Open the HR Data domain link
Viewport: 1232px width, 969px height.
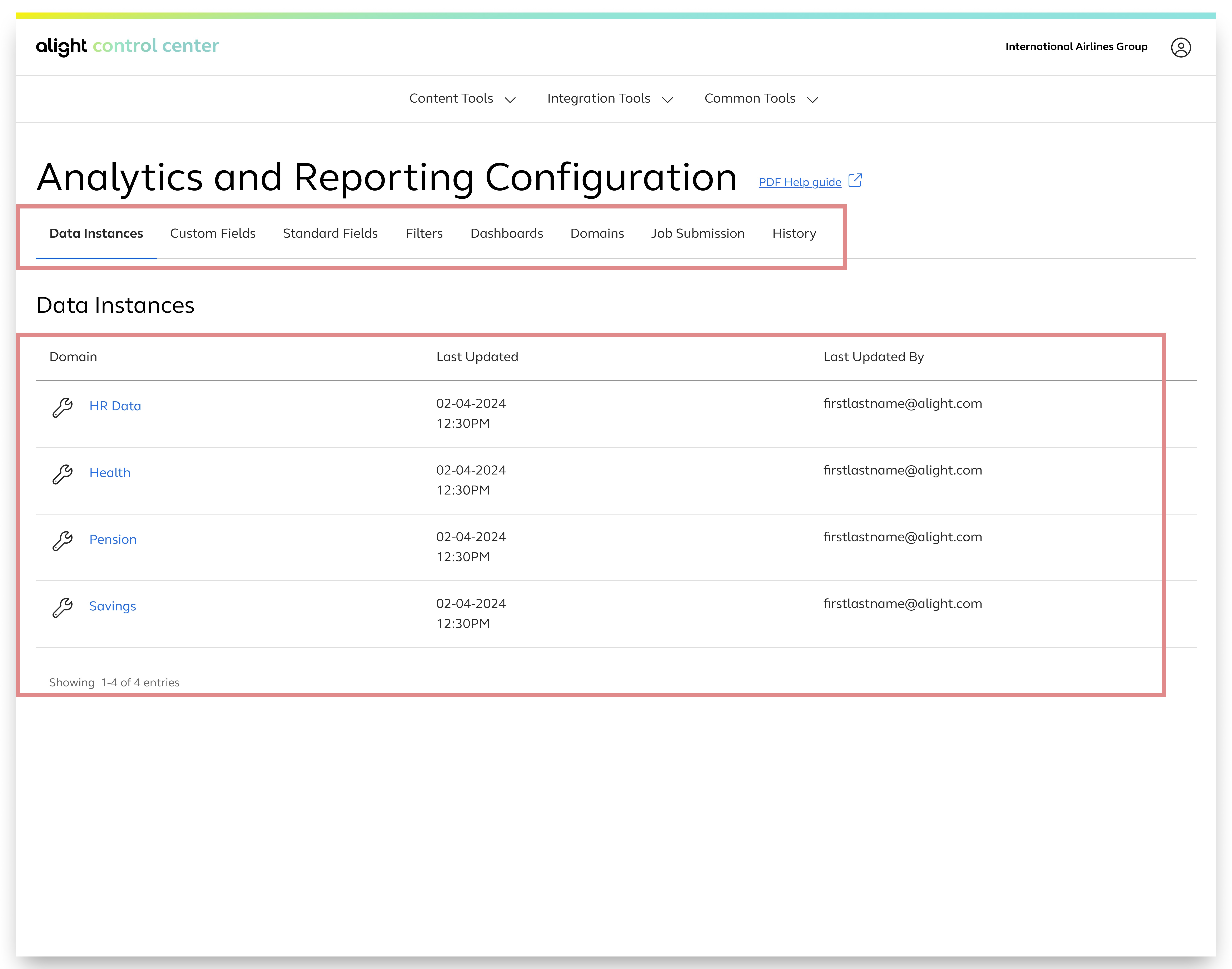(115, 406)
